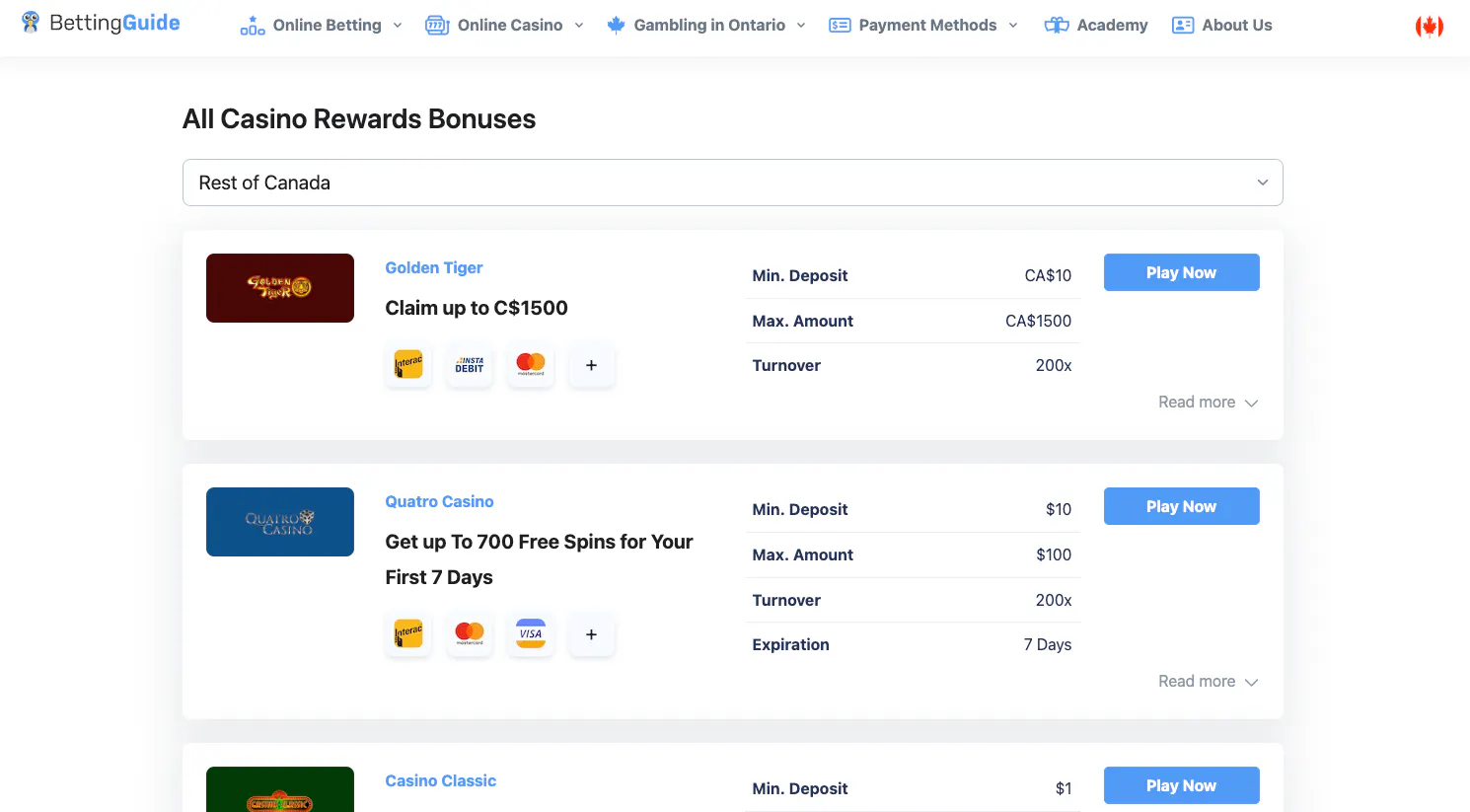Expand Read more for Golden Tiger

(1208, 403)
